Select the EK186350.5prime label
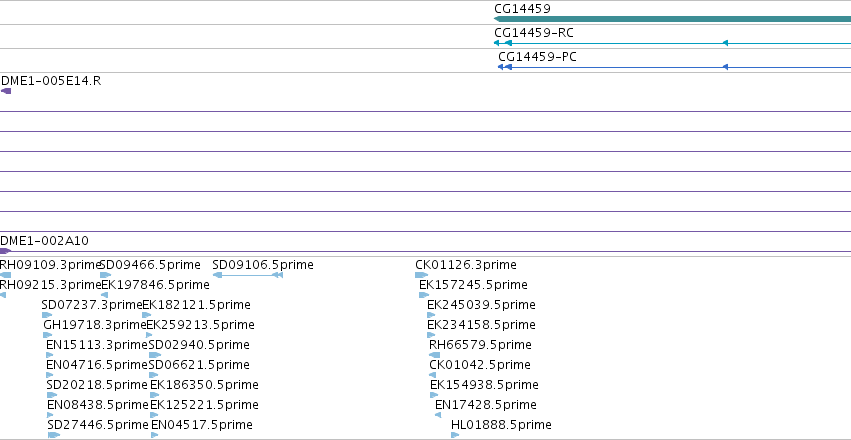The height and width of the screenshot is (440, 851). 204,385
